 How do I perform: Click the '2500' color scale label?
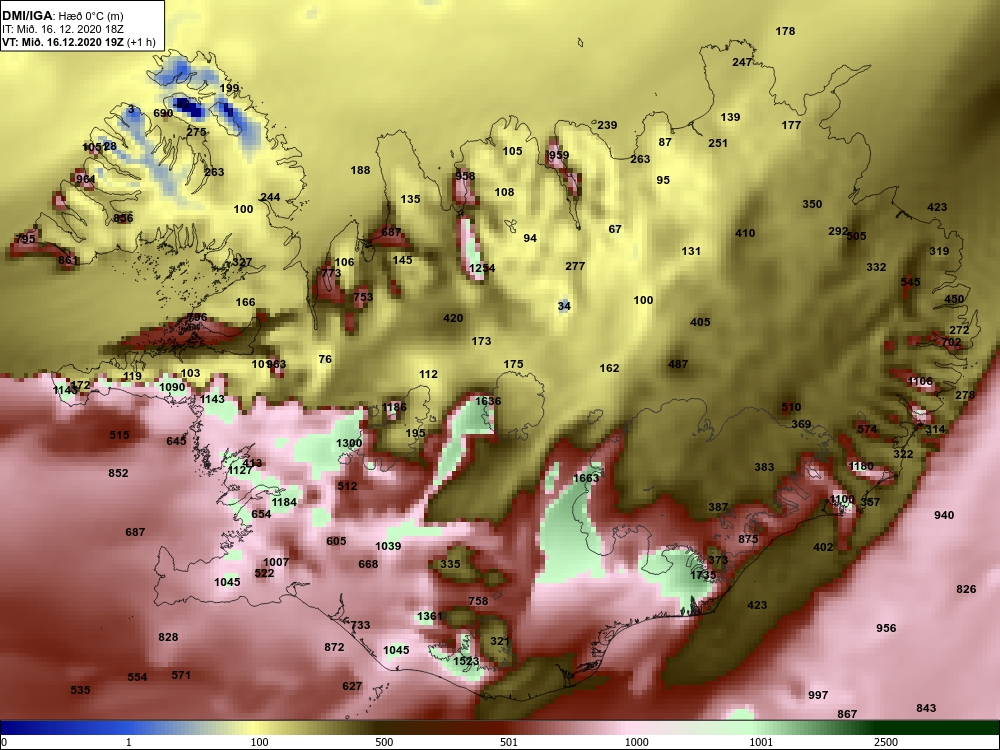[886, 742]
